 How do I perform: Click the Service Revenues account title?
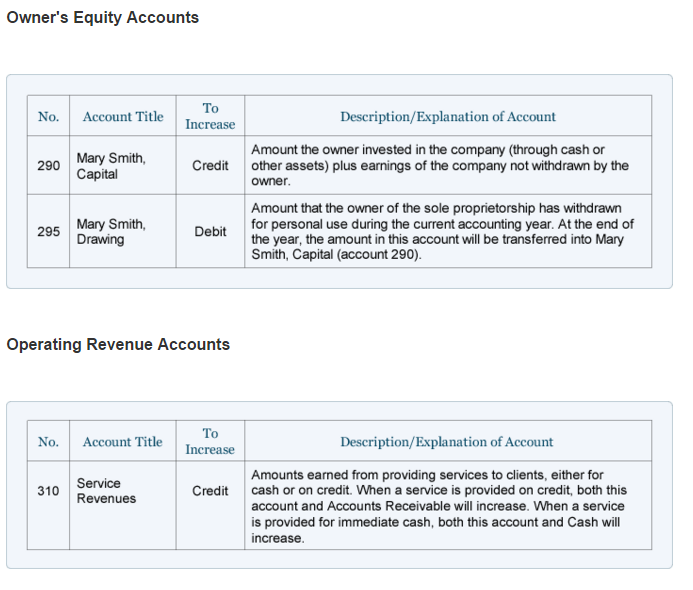(x=105, y=491)
